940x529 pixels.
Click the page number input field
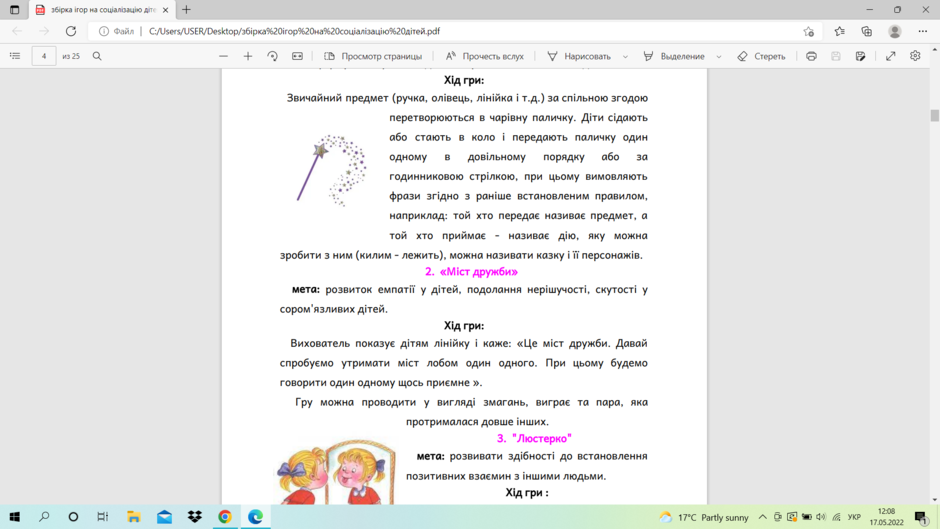pyautogui.click(x=44, y=56)
